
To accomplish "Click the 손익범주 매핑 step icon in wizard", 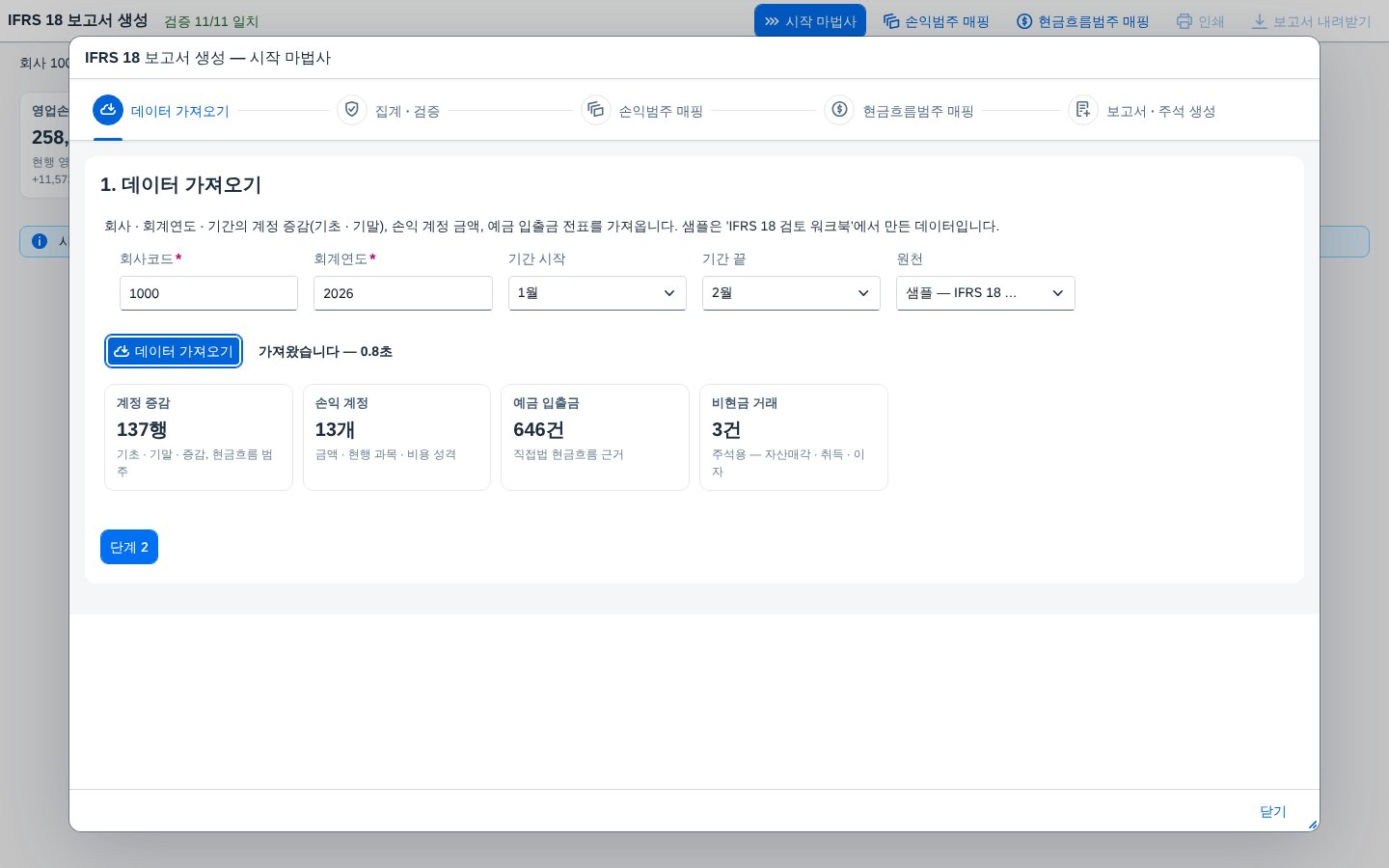I will (595, 110).
